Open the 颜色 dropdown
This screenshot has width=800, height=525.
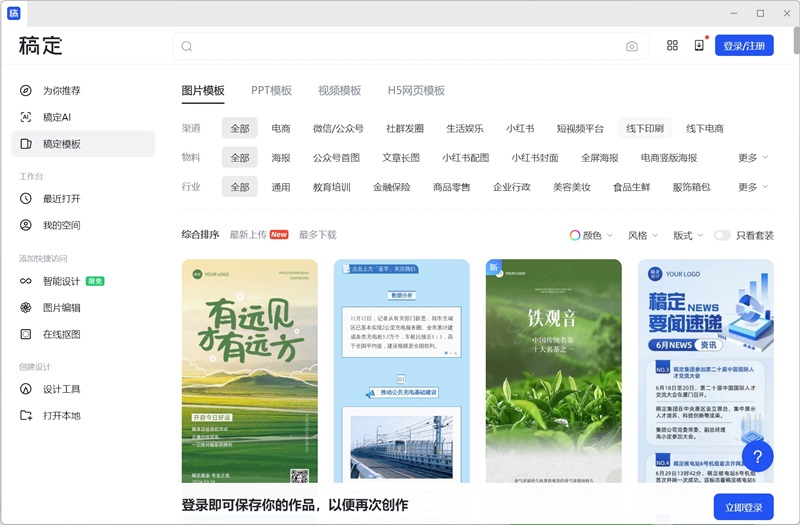click(x=591, y=235)
